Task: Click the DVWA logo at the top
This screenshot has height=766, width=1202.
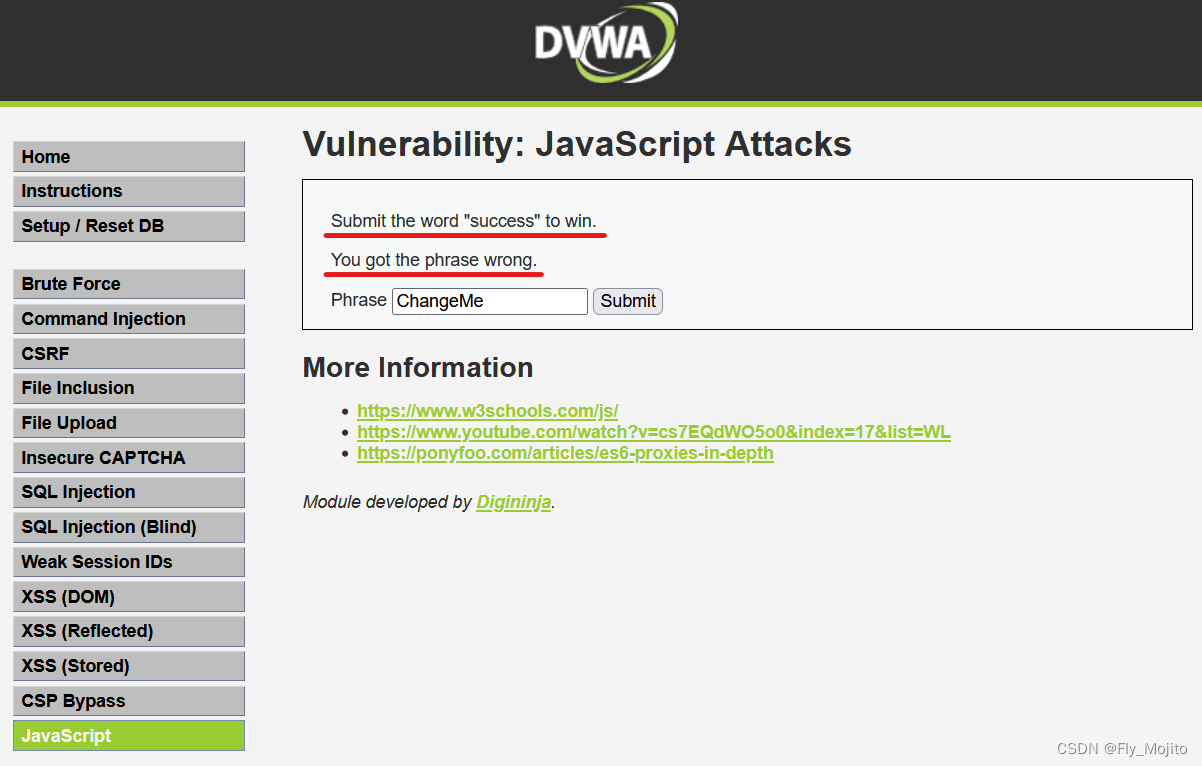Action: point(605,42)
